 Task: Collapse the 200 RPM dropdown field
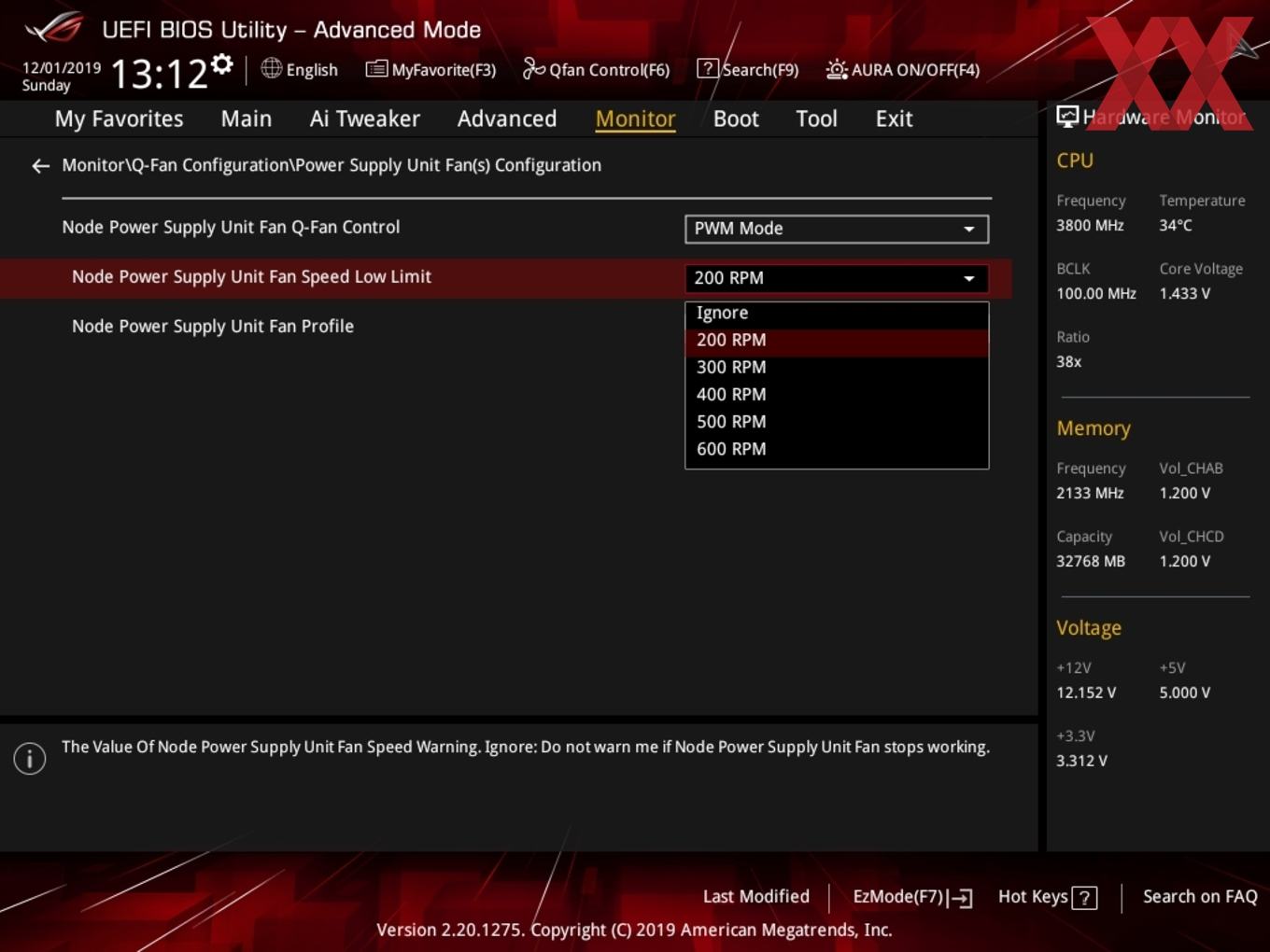[x=837, y=278]
